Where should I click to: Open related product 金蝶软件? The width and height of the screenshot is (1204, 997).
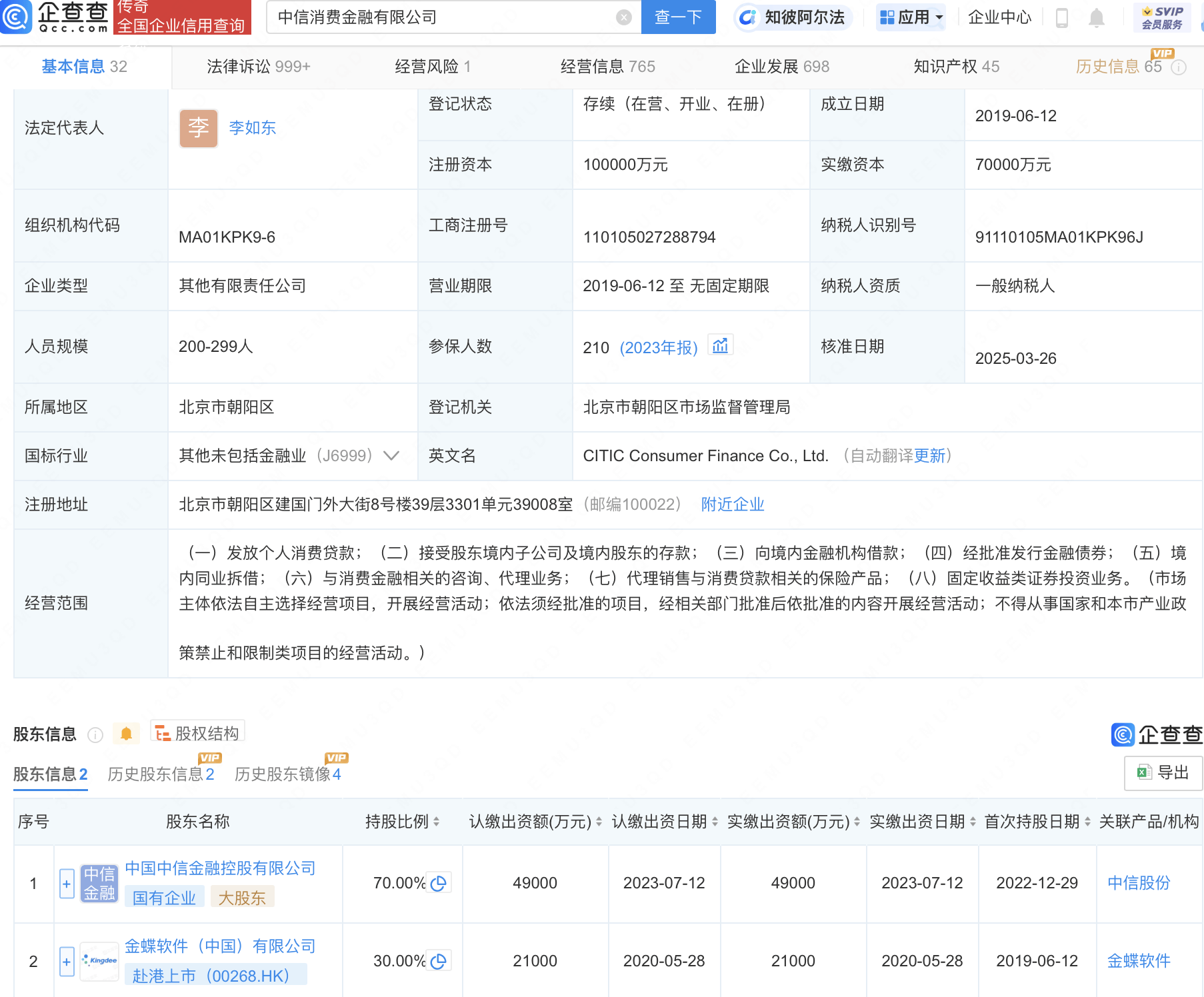tap(1139, 961)
